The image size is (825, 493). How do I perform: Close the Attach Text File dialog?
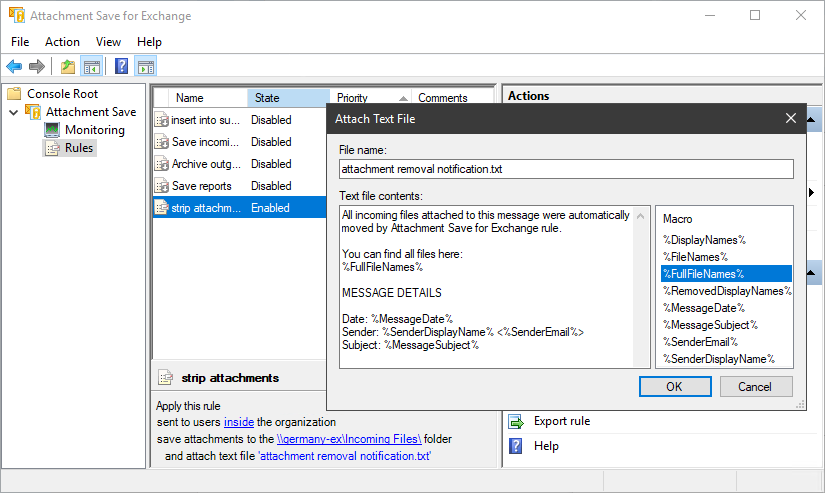pos(790,118)
